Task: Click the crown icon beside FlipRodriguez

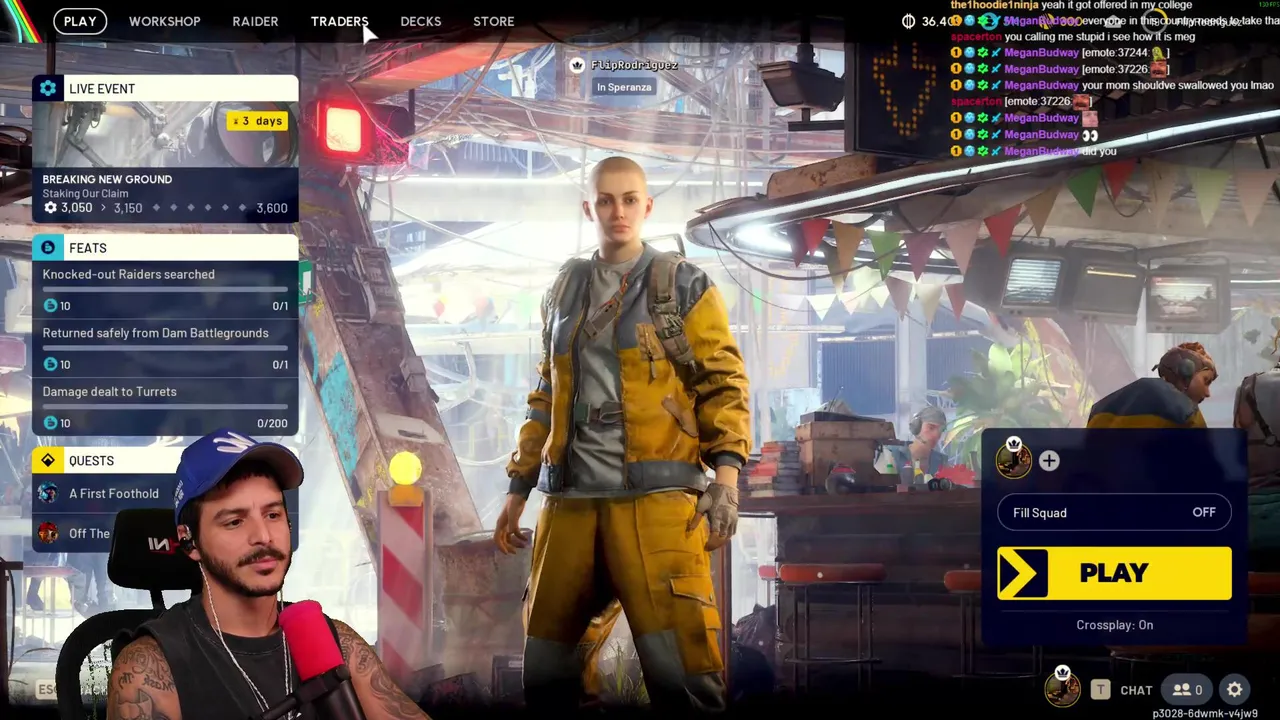Action: tap(577, 65)
